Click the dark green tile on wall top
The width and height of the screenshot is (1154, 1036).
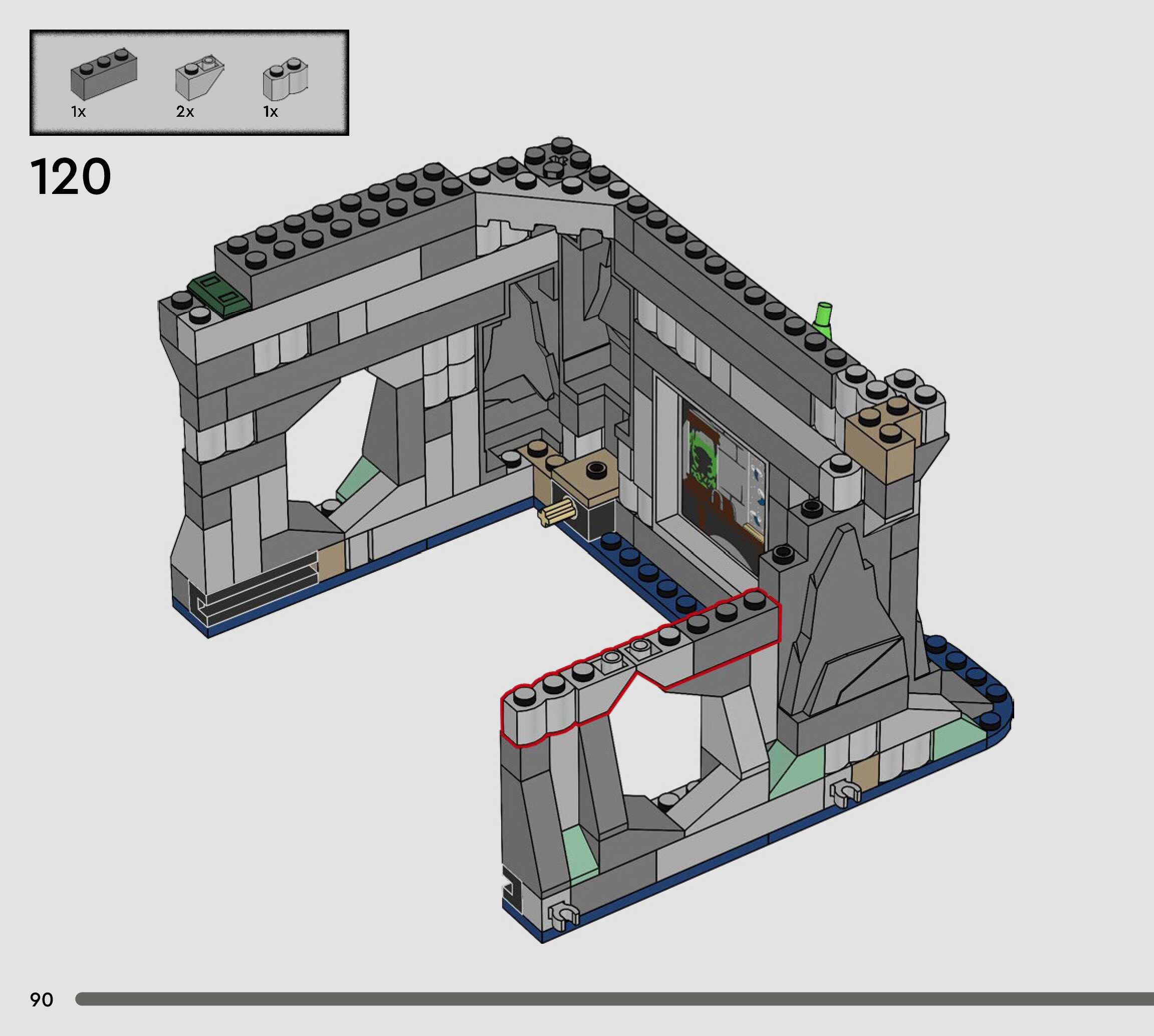219,293
